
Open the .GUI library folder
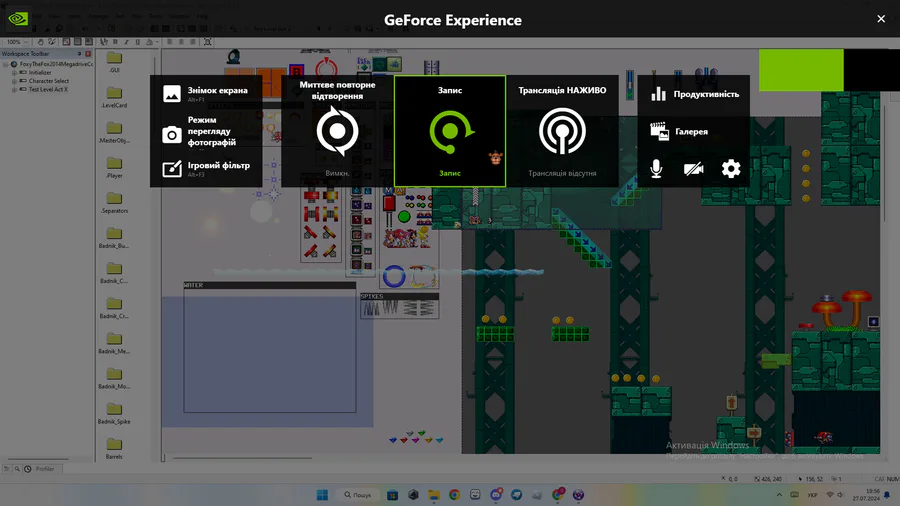coord(114,62)
